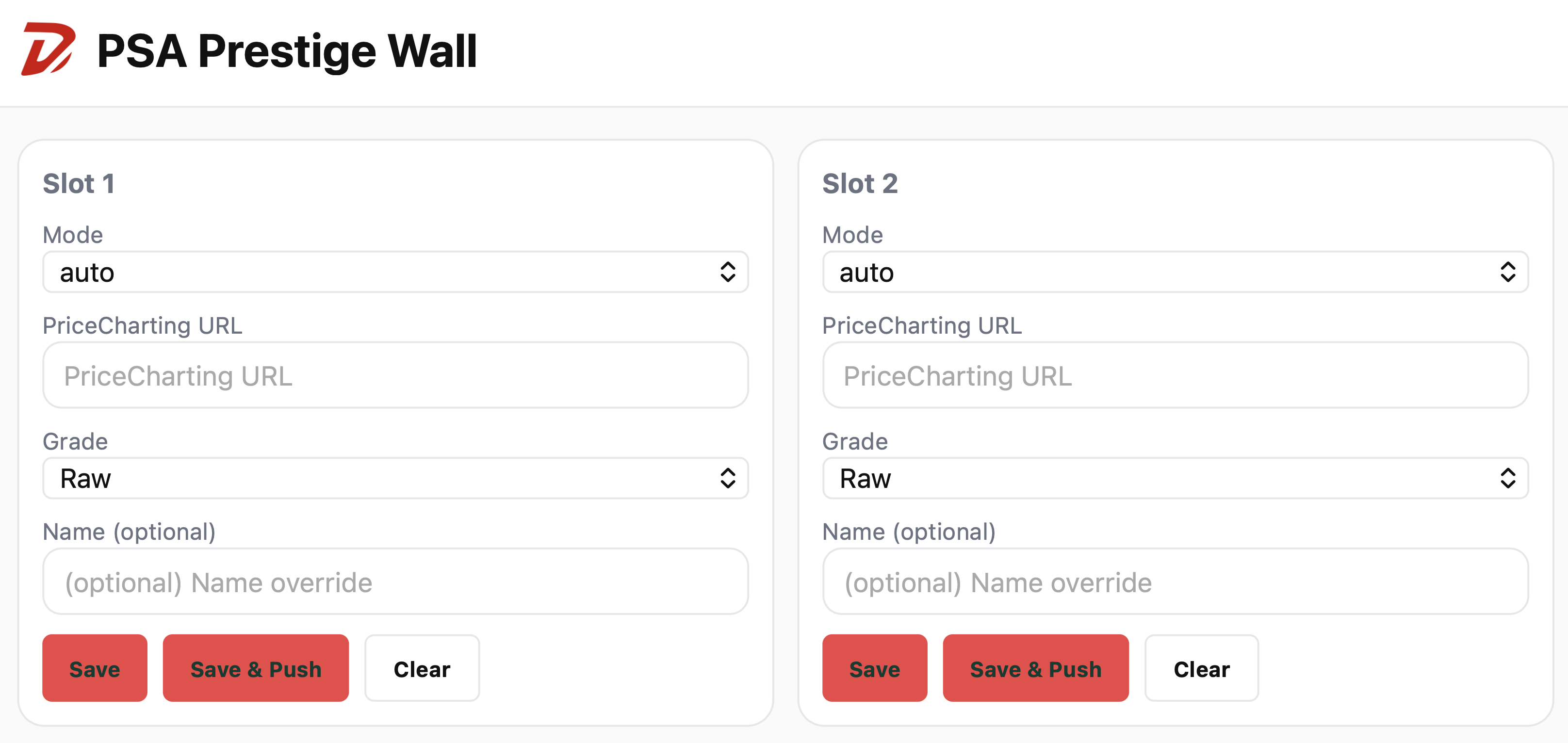1568x743 pixels.
Task: Click the Slot 1 Mode chevron arrows
Action: pos(727,272)
